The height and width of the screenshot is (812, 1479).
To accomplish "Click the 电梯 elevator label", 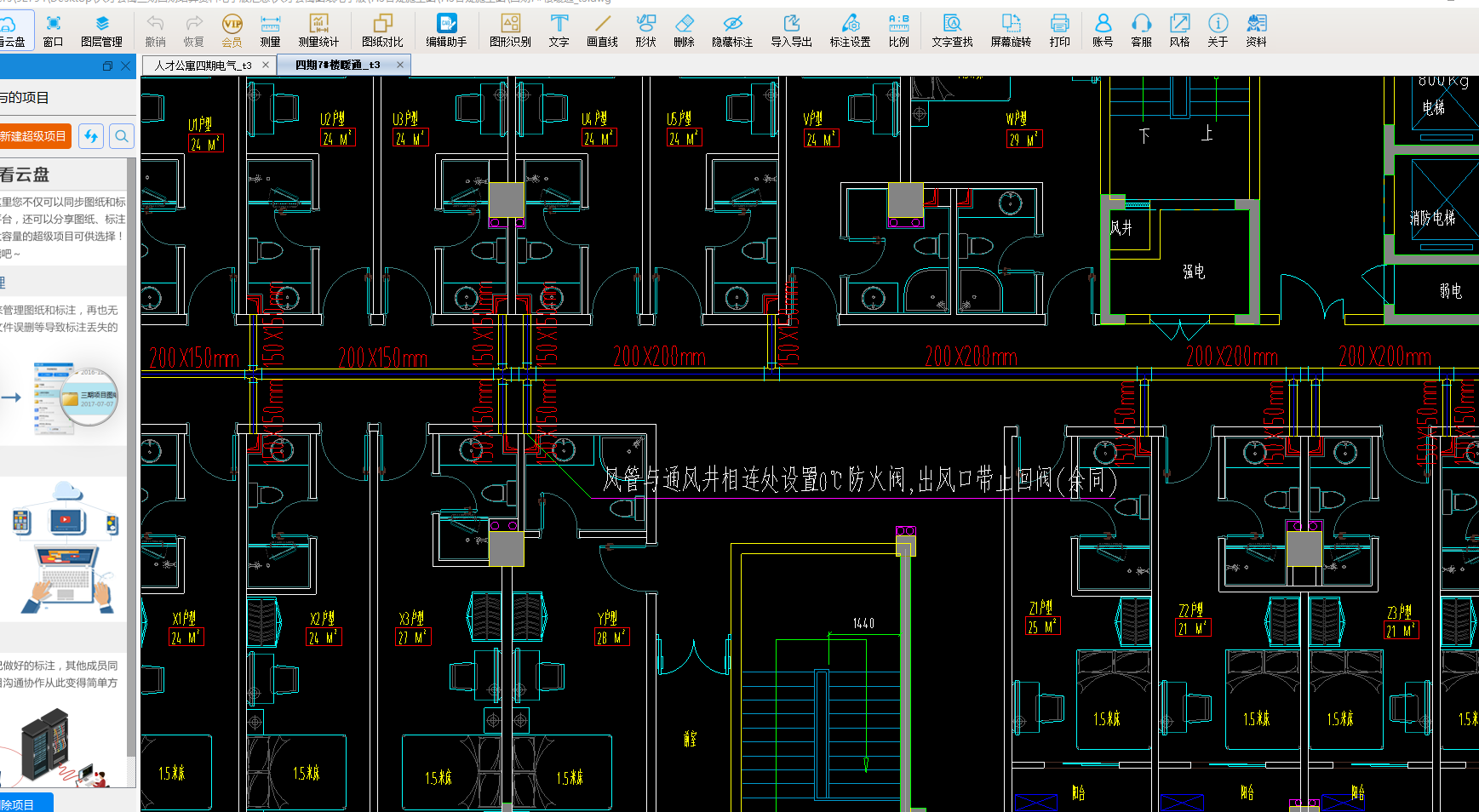I will pyautogui.click(x=1434, y=108).
